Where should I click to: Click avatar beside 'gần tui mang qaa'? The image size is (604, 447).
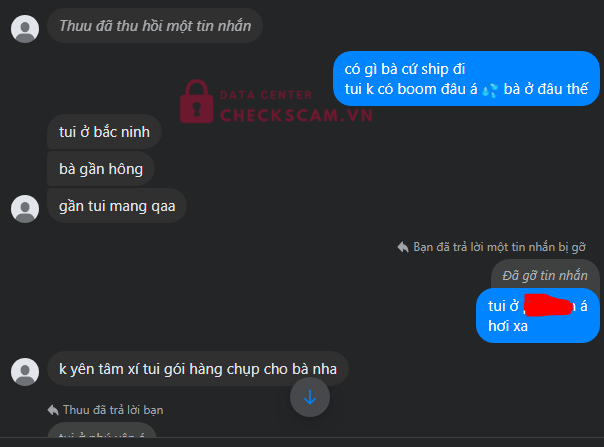pos(25,208)
